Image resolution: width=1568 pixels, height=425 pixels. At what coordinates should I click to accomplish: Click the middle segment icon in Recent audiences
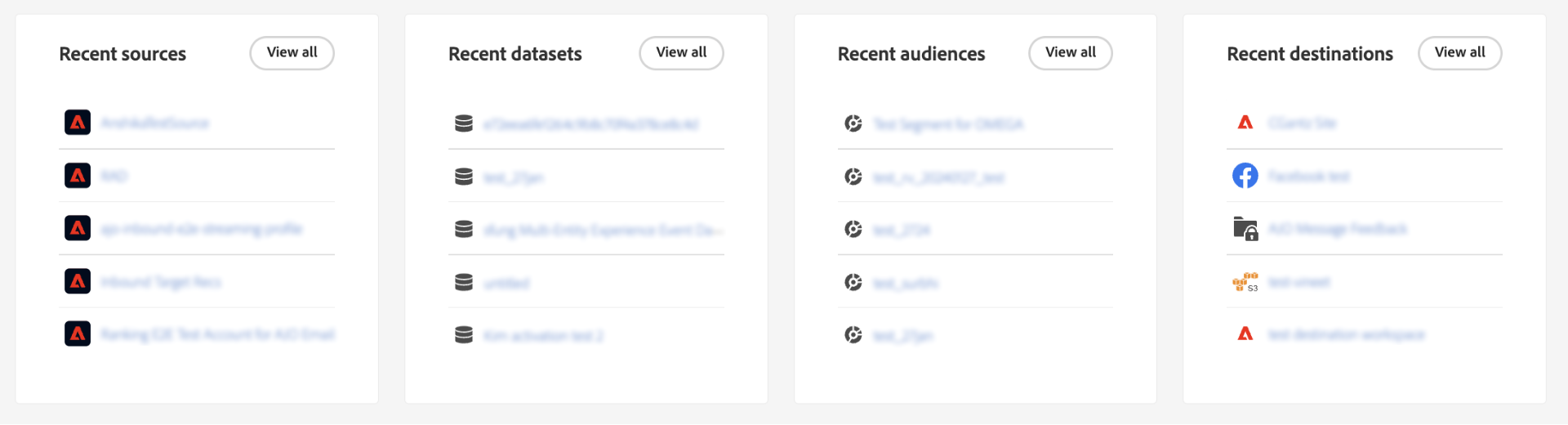853,230
